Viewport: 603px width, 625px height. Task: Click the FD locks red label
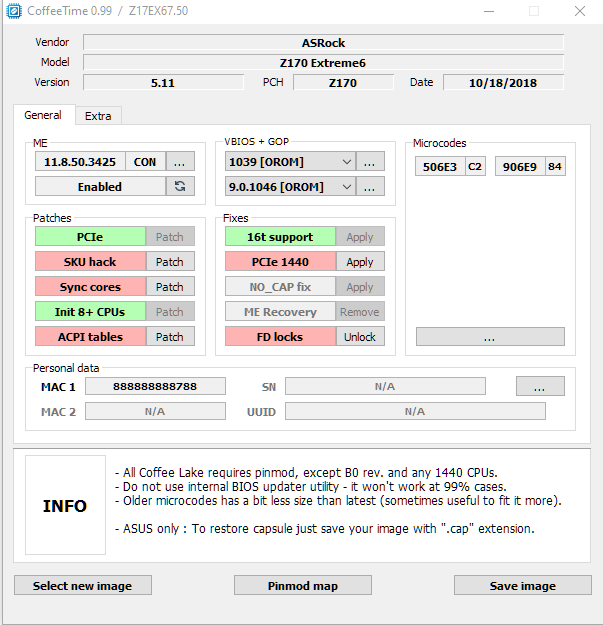[280, 337]
